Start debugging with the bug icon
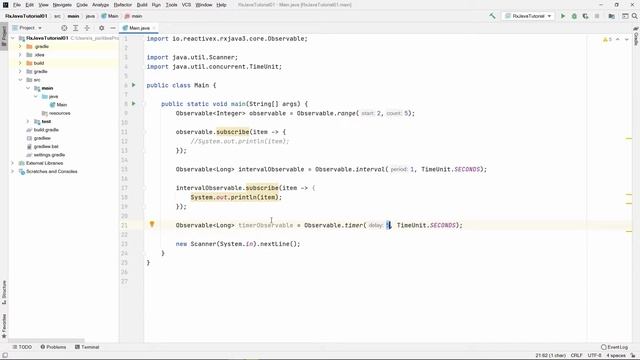The height and width of the screenshot is (360, 640). click(x=574, y=16)
